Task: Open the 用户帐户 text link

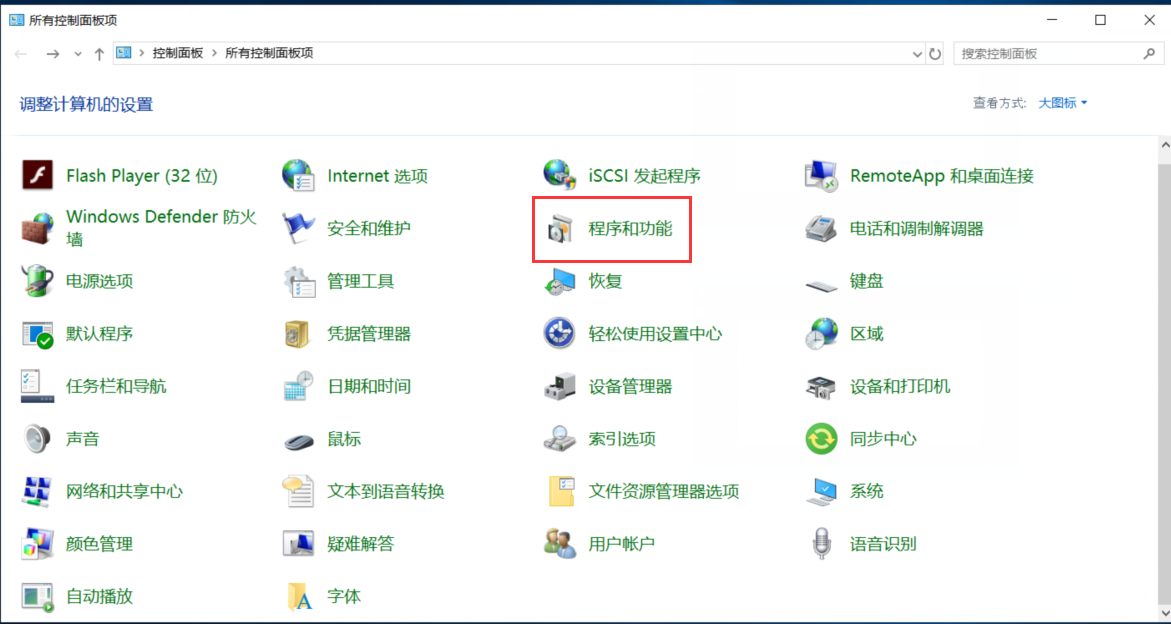Action: pyautogui.click(x=621, y=543)
